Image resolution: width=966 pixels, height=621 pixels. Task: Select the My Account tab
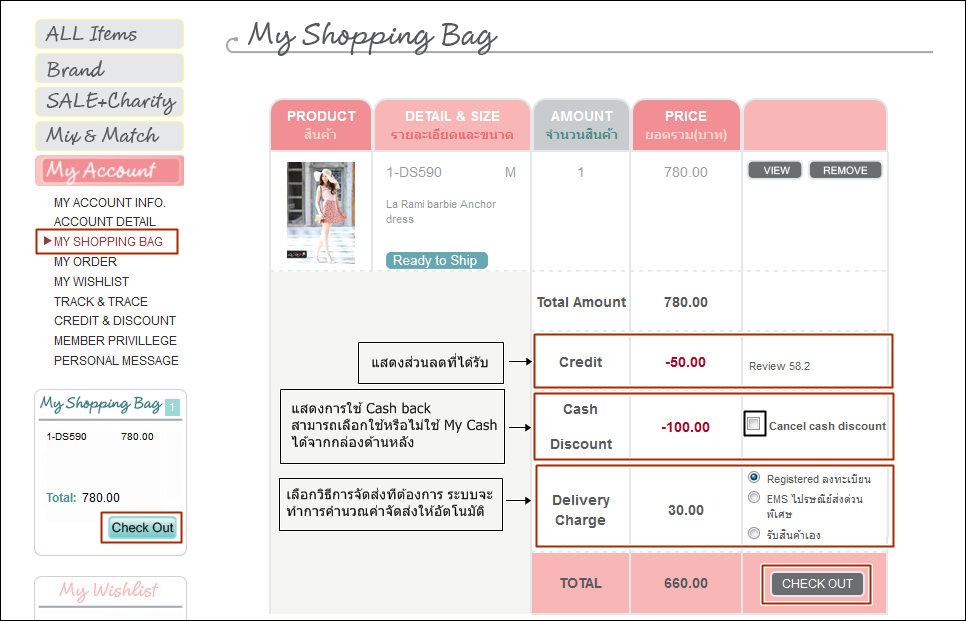pos(109,171)
